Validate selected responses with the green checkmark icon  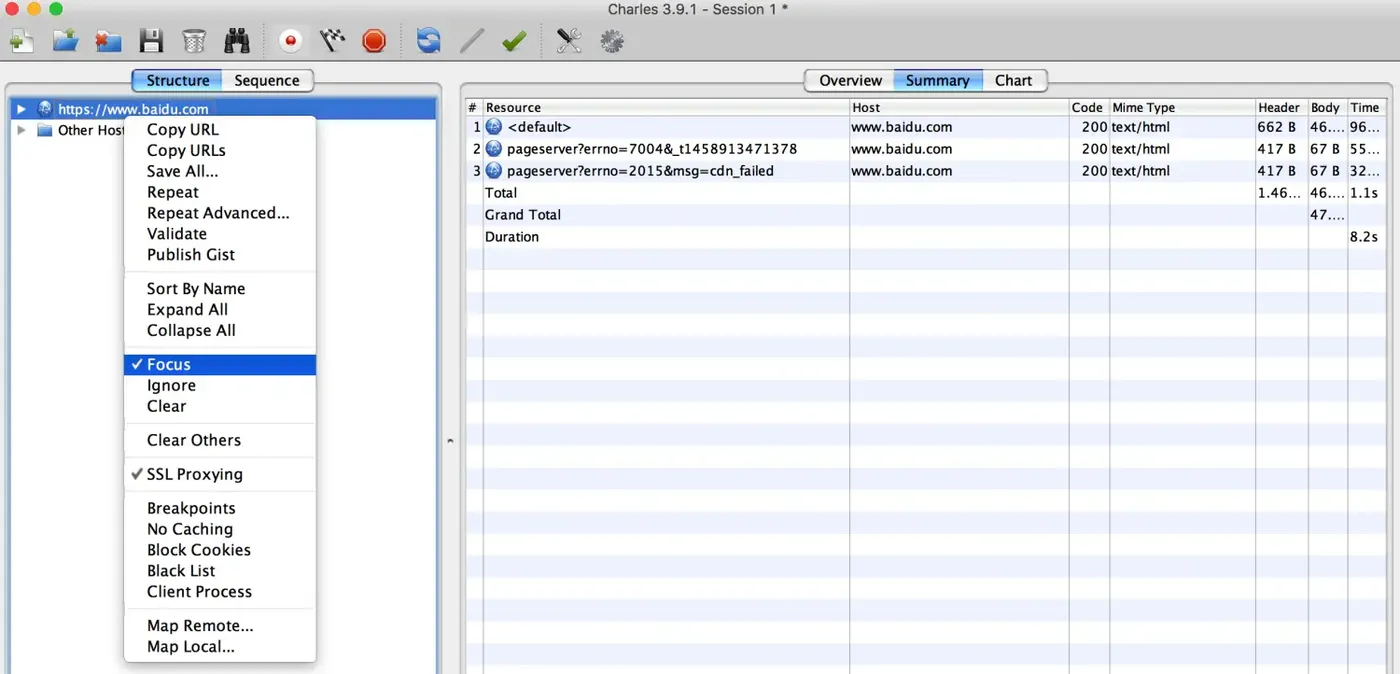pos(514,41)
